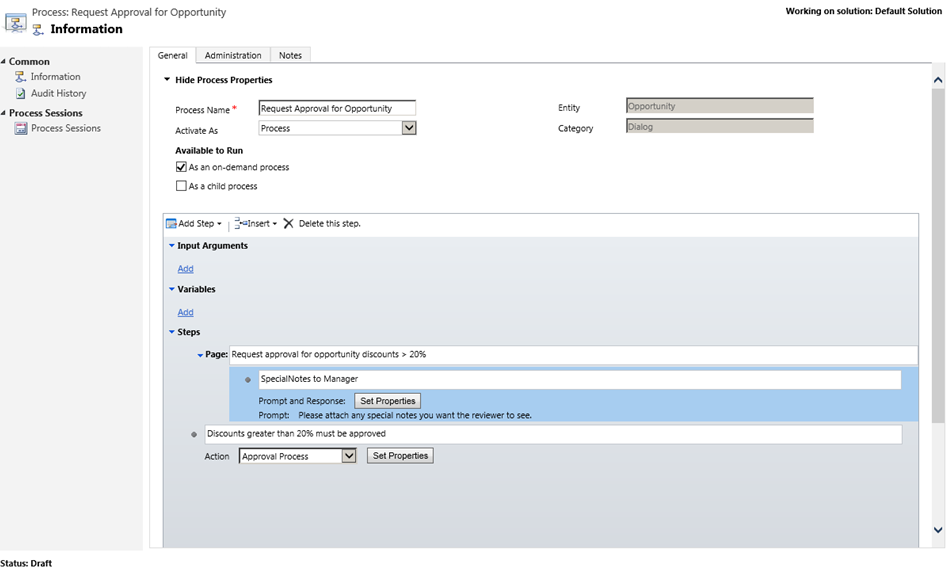Open the Activate As dropdown

click(x=409, y=128)
